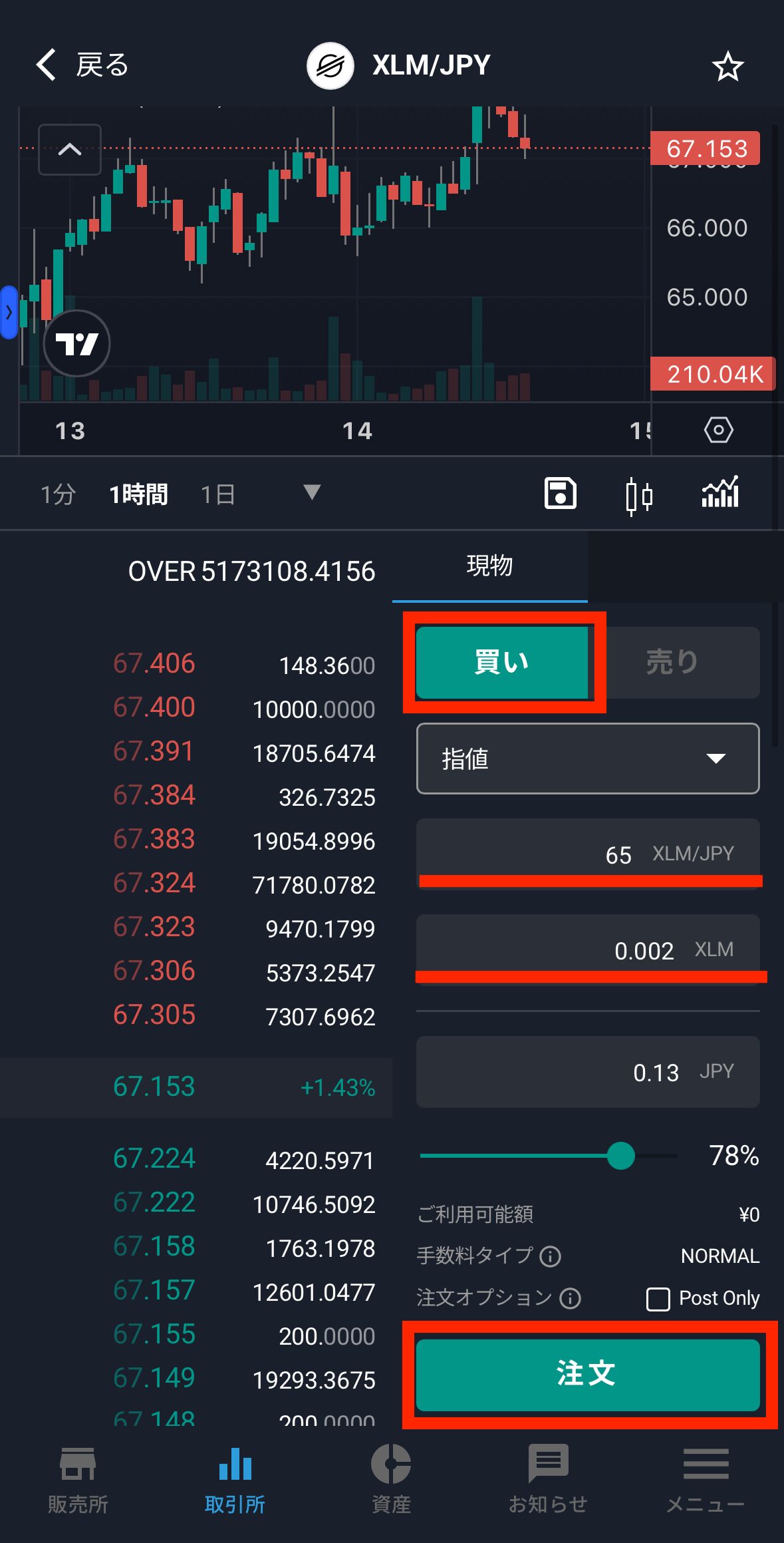Screen dimensions: 784x1543
Task: Tap the OVER 5173108.4156 order book header
Action: pyautogui.click(x=251, y=572)
